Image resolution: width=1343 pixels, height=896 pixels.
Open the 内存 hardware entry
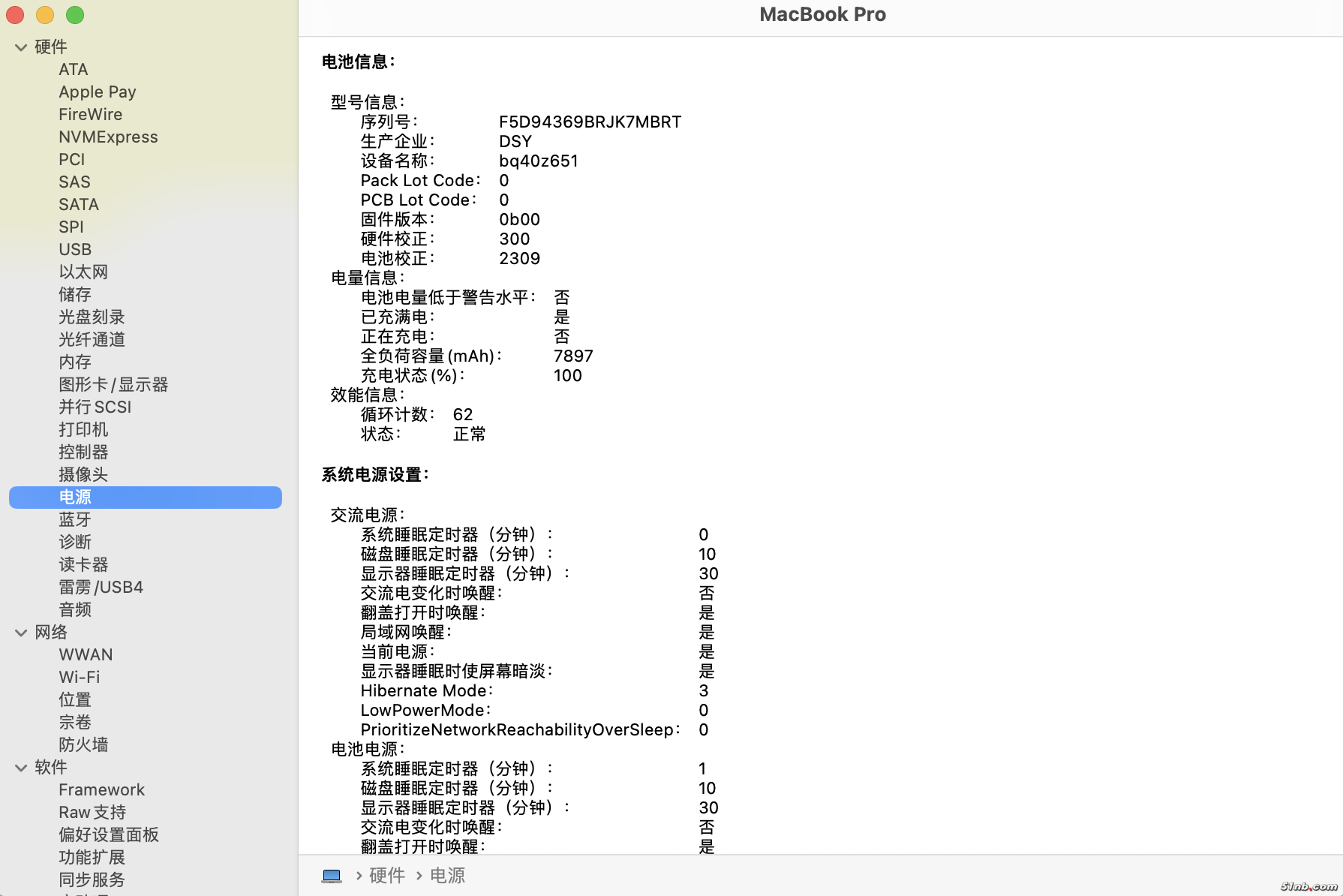click(x=75, y=362)
